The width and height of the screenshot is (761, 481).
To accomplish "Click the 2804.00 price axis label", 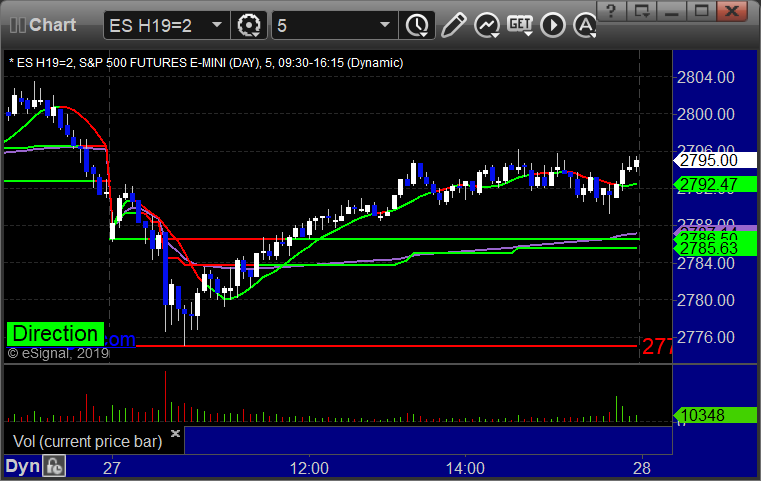I will click(706, 77).
